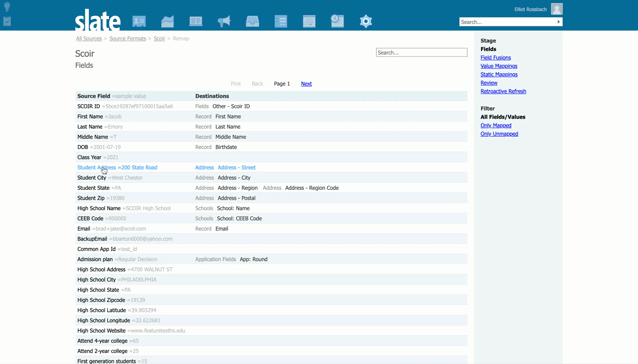Open Retroactive Refresh stage
The height and width of the screenshot is (364, 638).
pos(503,91)
